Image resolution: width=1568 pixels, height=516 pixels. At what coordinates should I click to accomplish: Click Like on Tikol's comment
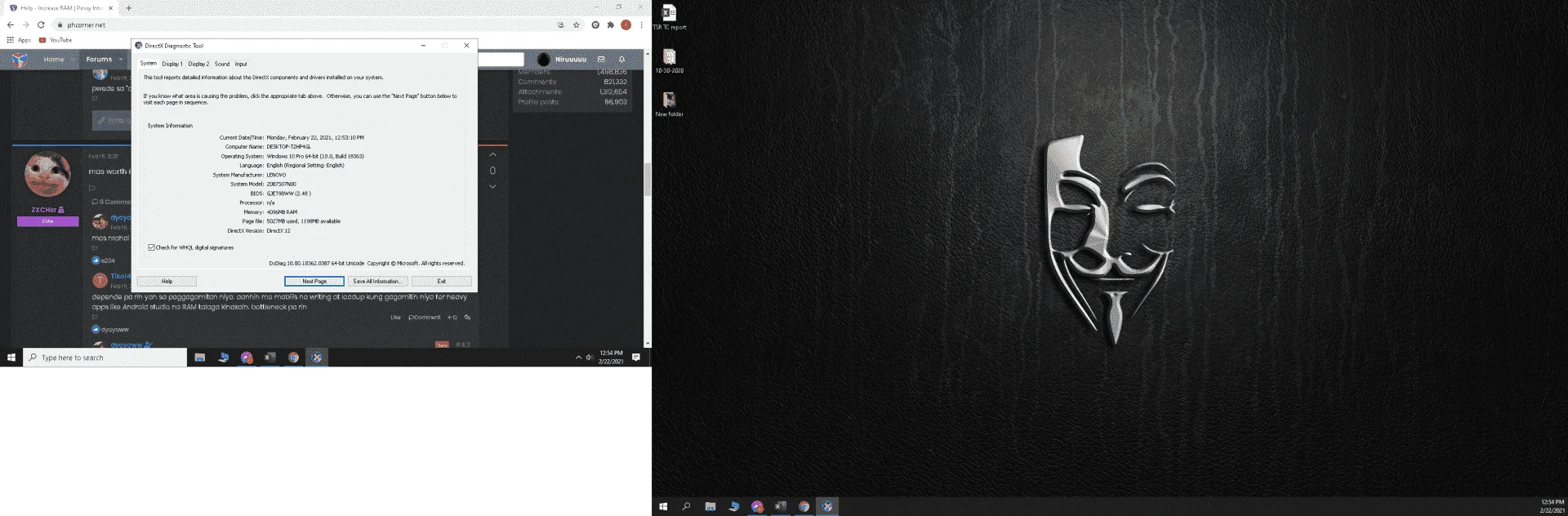[x=395, y=318]
